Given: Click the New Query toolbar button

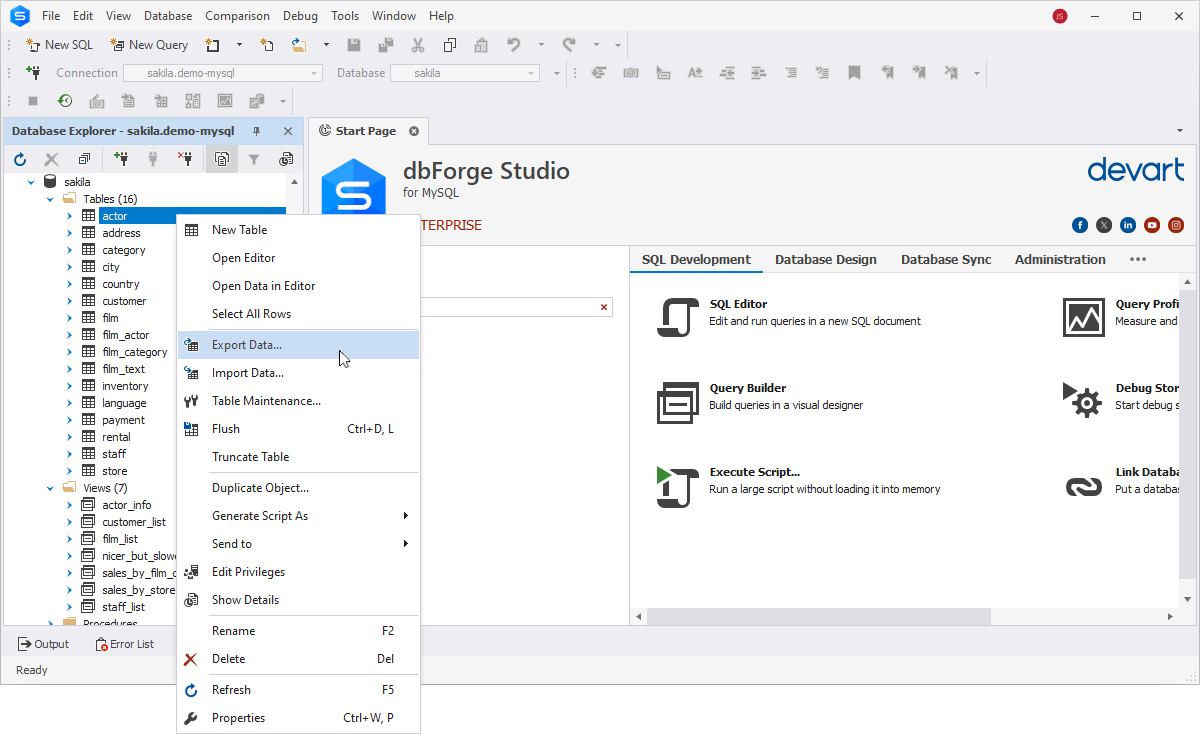Looking at the screenshot, I should tap(149, 45).
